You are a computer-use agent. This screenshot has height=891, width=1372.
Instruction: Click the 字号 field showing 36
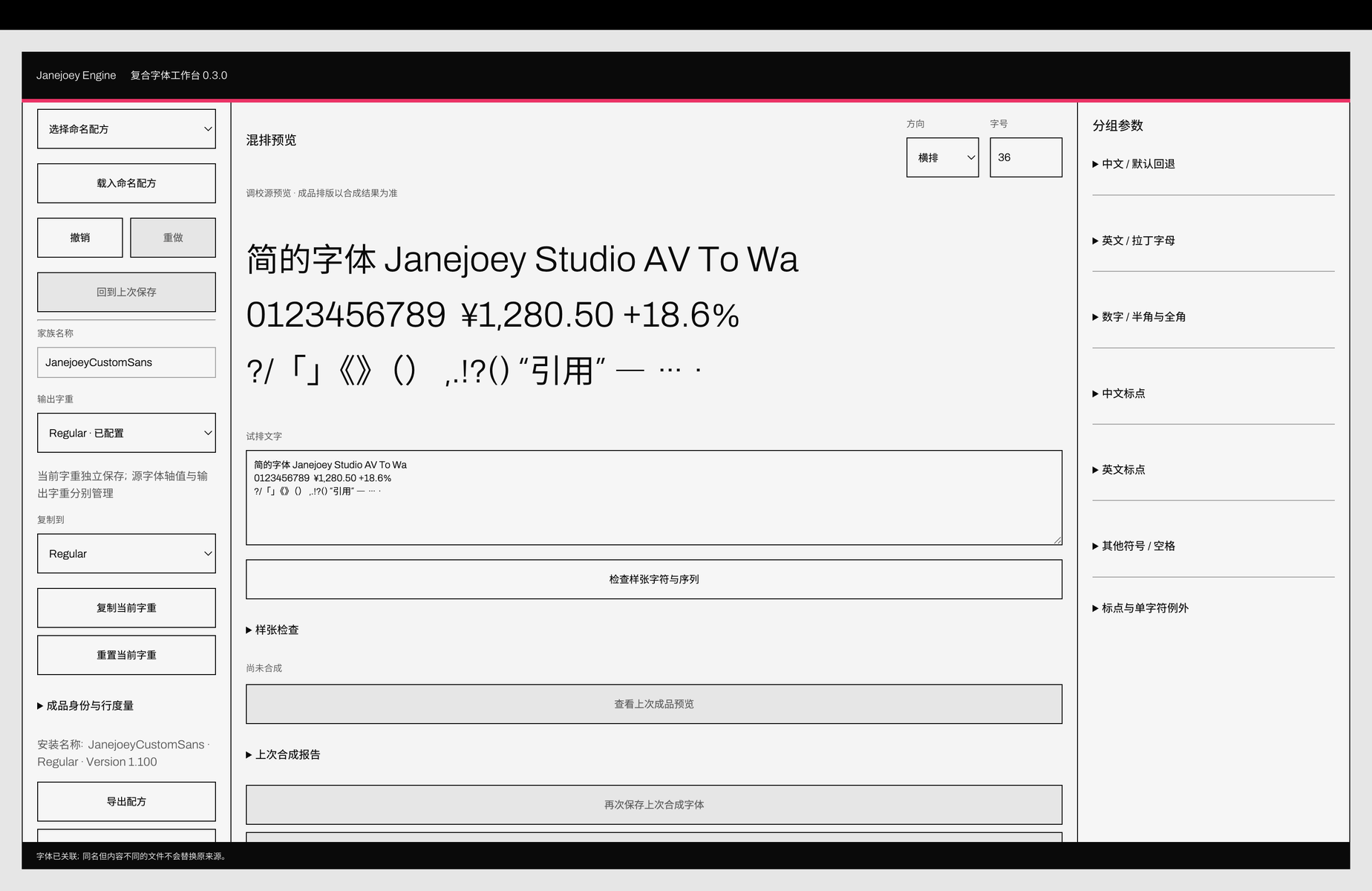pos(1025,157)
